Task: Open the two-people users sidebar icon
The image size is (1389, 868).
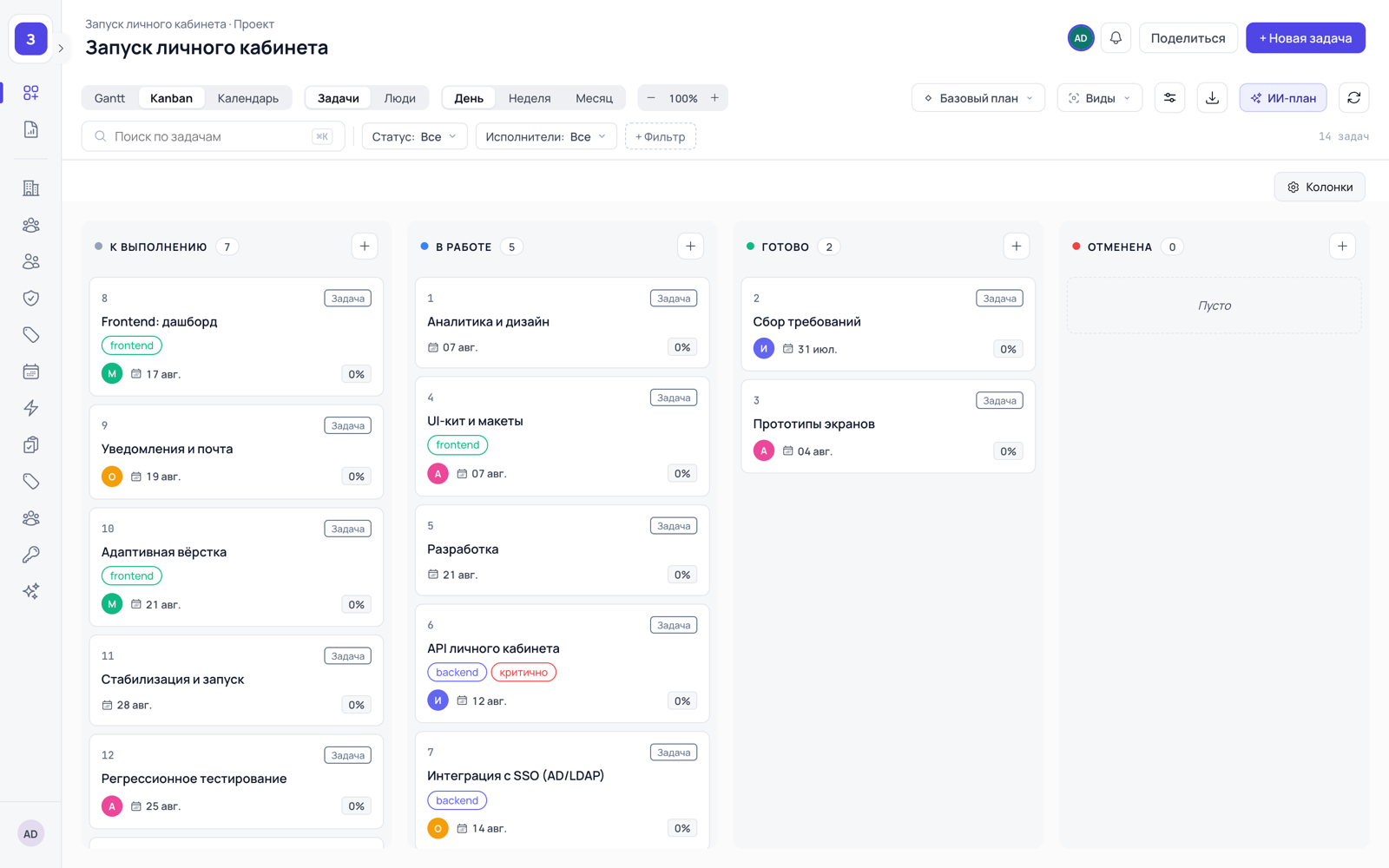Action: click(x=31, y=261)
